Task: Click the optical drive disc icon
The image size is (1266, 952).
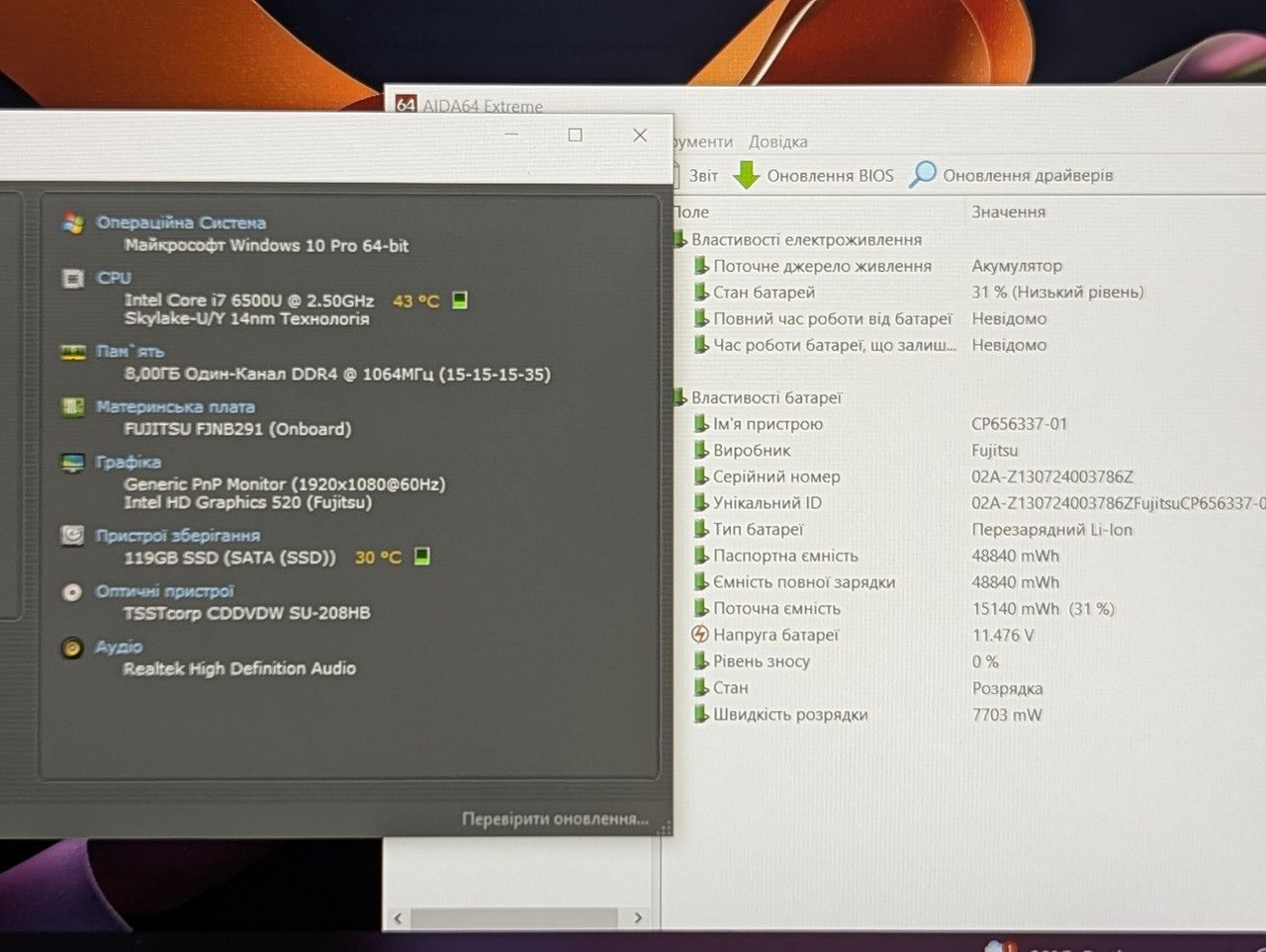Action: pos(72,592)
